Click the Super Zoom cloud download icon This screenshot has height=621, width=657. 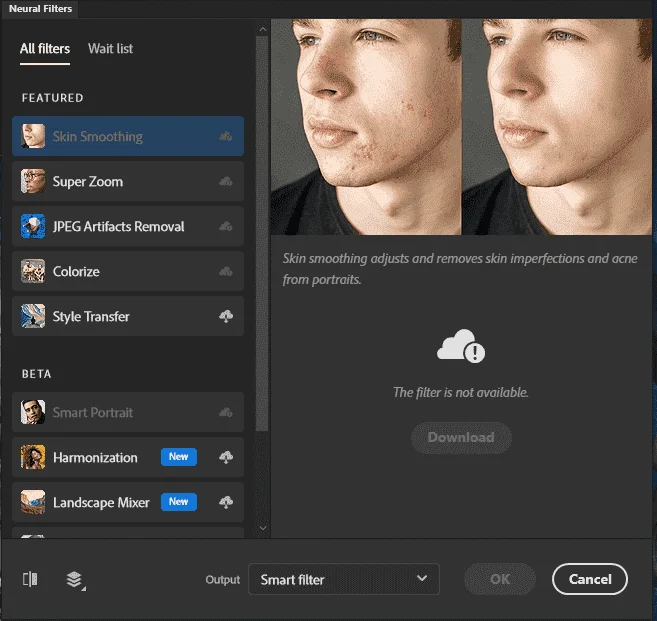pos(226,181)
